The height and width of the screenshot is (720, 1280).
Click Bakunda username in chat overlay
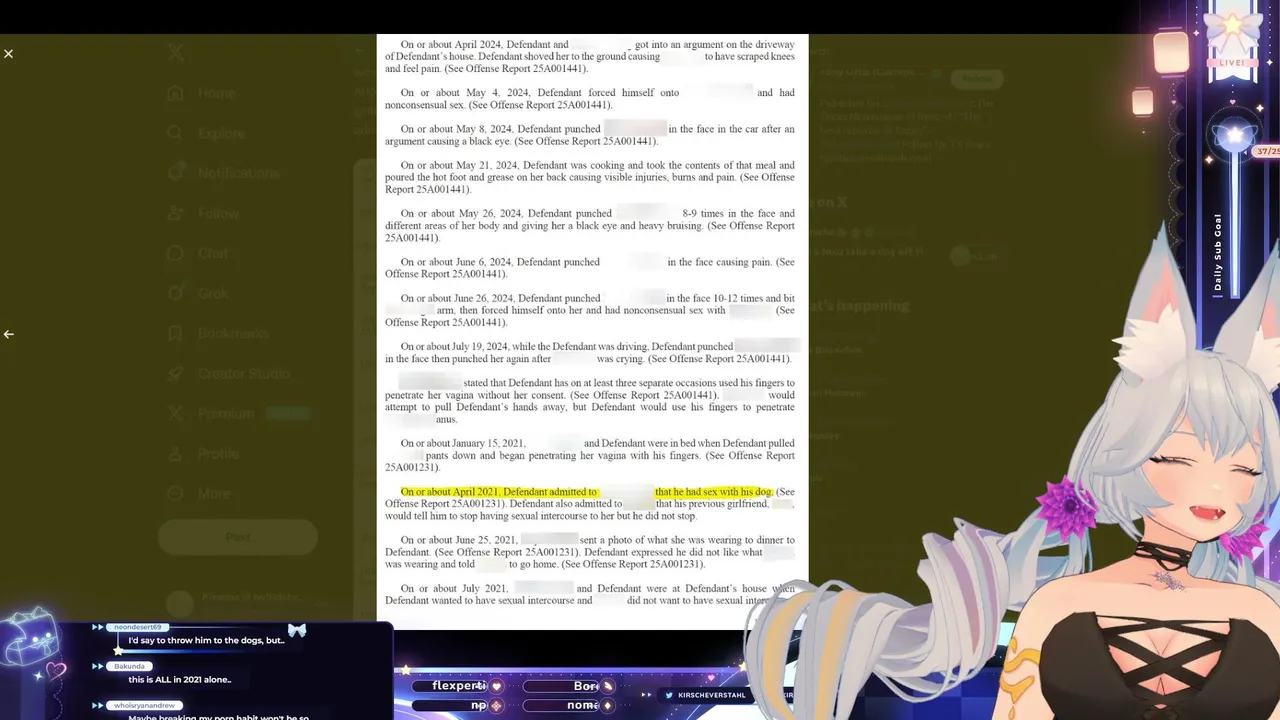click(x=129, y=666)
